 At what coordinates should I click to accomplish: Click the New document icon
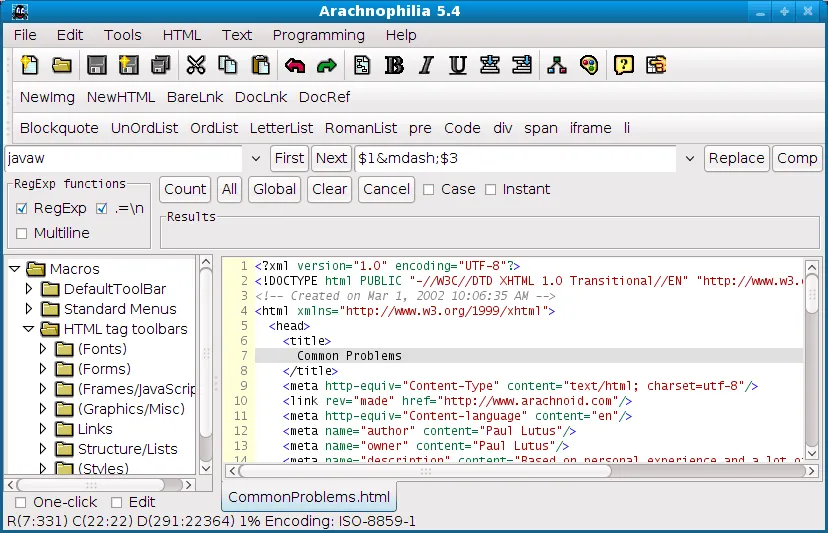(x=30, y=66)
